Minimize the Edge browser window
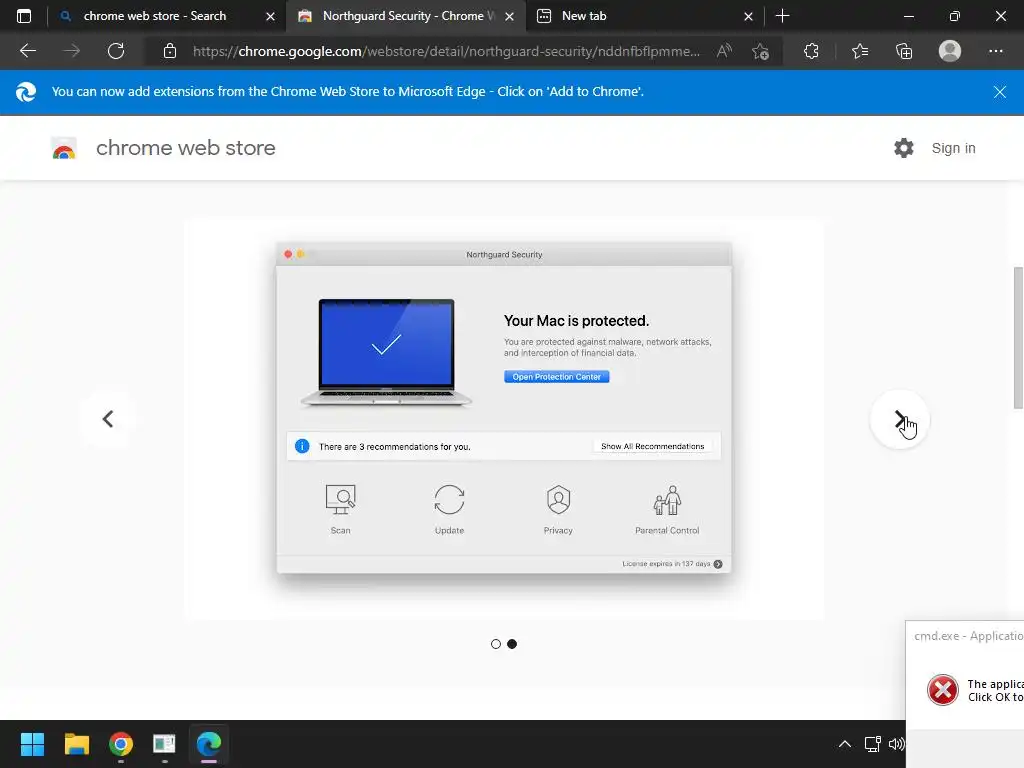 (908, 16)
